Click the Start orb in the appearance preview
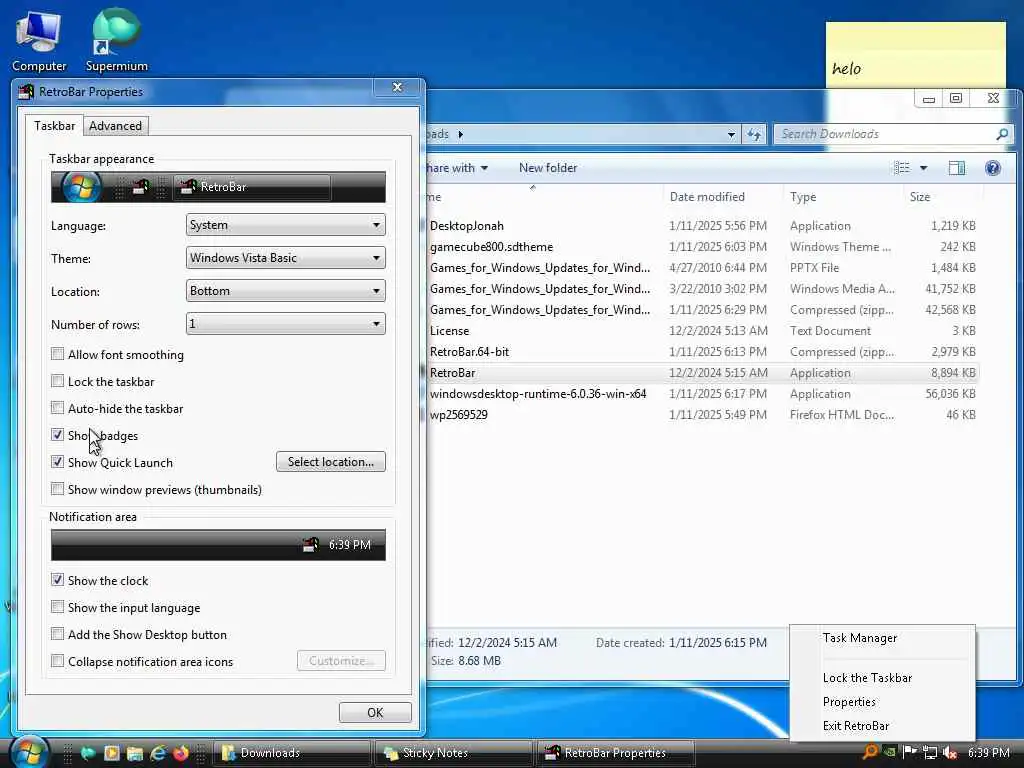Viewport: 1024px width, 768px height. (x=81, y=187)
